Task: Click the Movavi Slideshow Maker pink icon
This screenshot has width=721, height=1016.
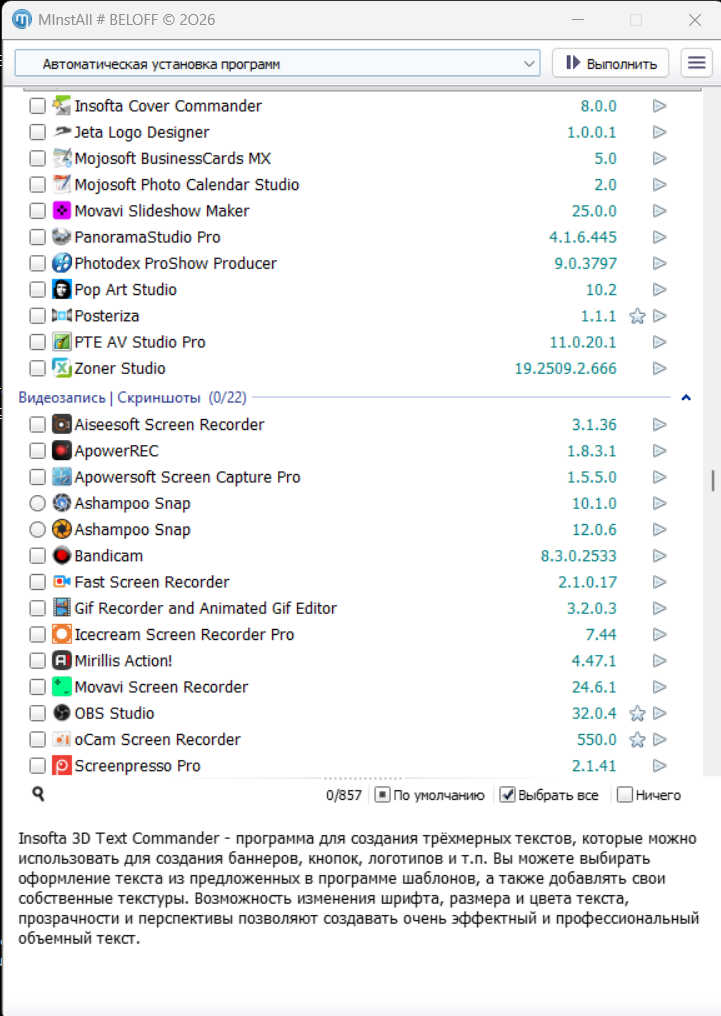Action: click(62, 211)
